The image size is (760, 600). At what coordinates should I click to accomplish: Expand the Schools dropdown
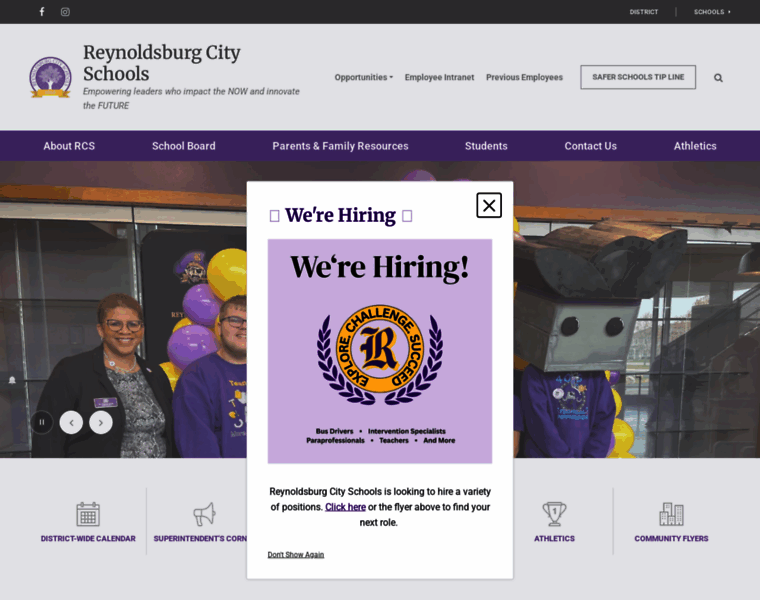pyautogui.click(x=712, y=12)
